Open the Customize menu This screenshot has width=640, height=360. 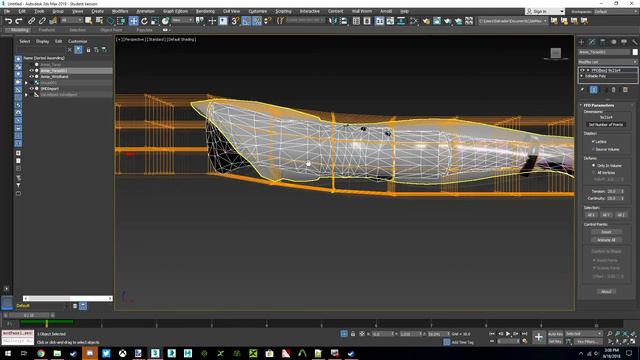(258, 11)
